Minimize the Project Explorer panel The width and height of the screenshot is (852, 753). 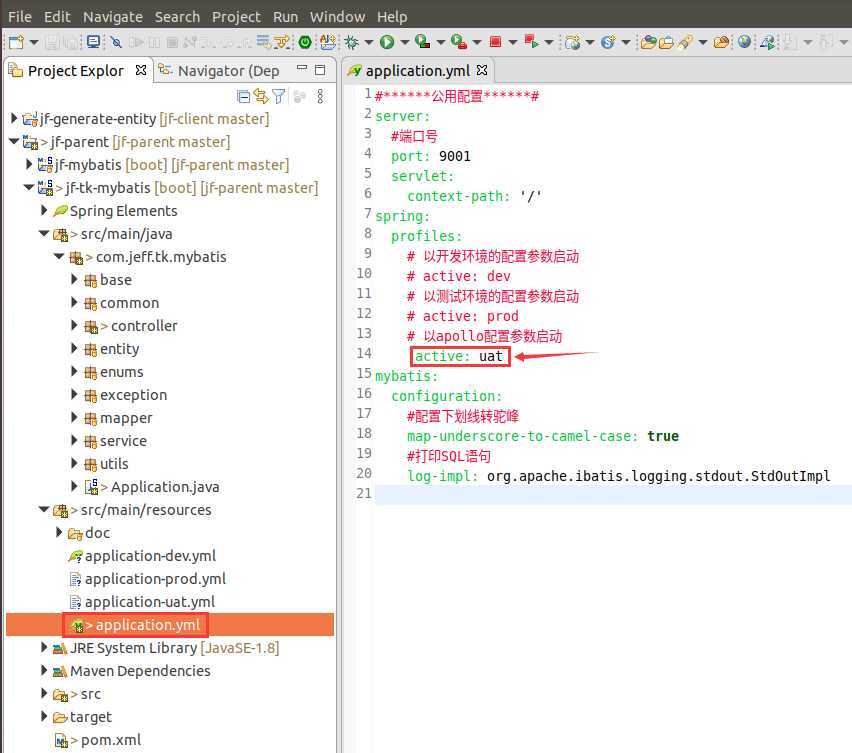[x=302, y=68]
